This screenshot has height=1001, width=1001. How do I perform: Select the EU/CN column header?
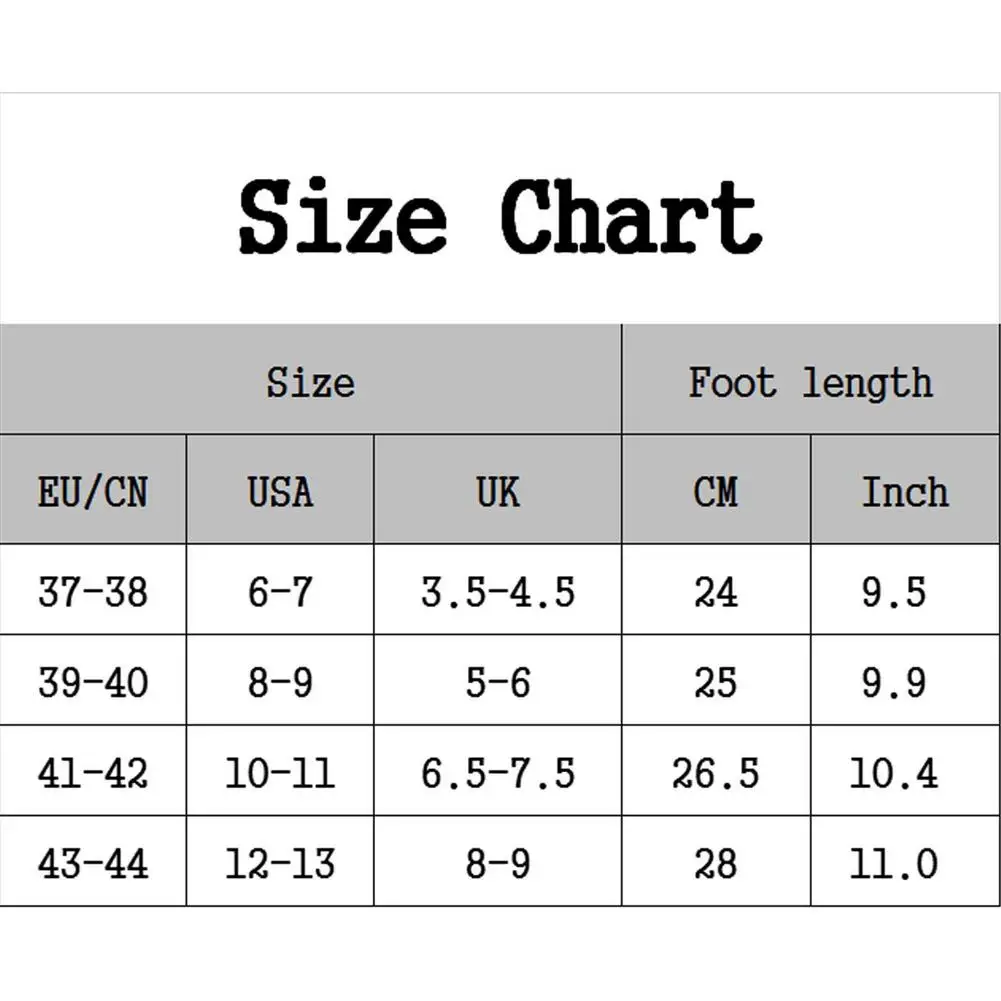pyautogui.click(x=93, y=492)
